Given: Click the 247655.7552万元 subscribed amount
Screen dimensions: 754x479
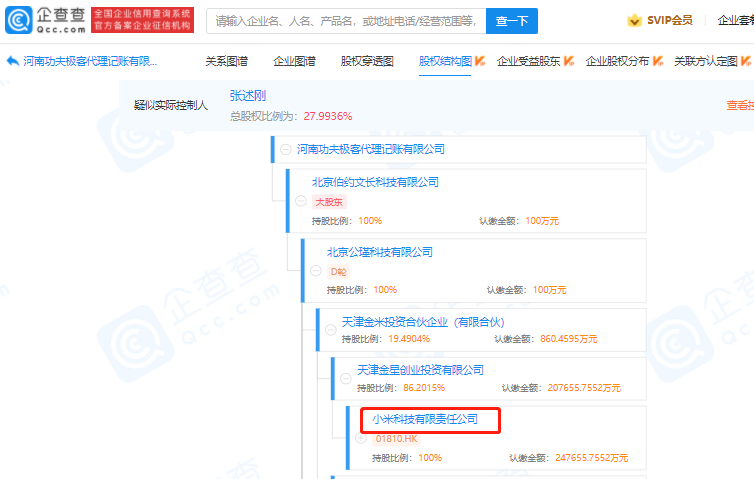Looking at the screenshot, I should coord(591,458).
